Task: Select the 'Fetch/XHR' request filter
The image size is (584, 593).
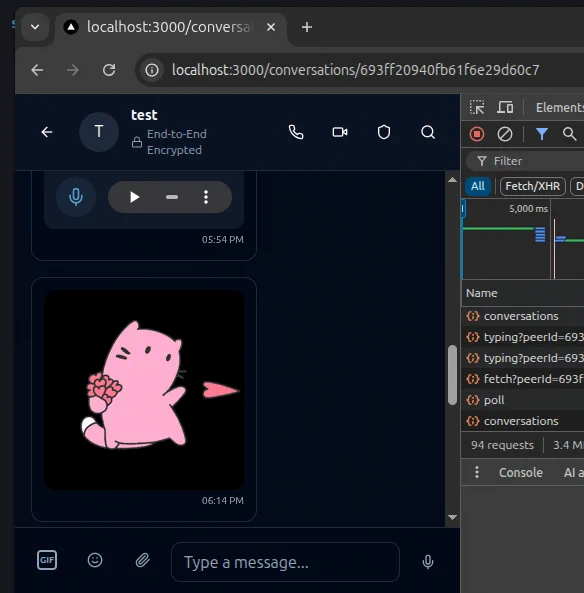Action: tap(533, 186)
